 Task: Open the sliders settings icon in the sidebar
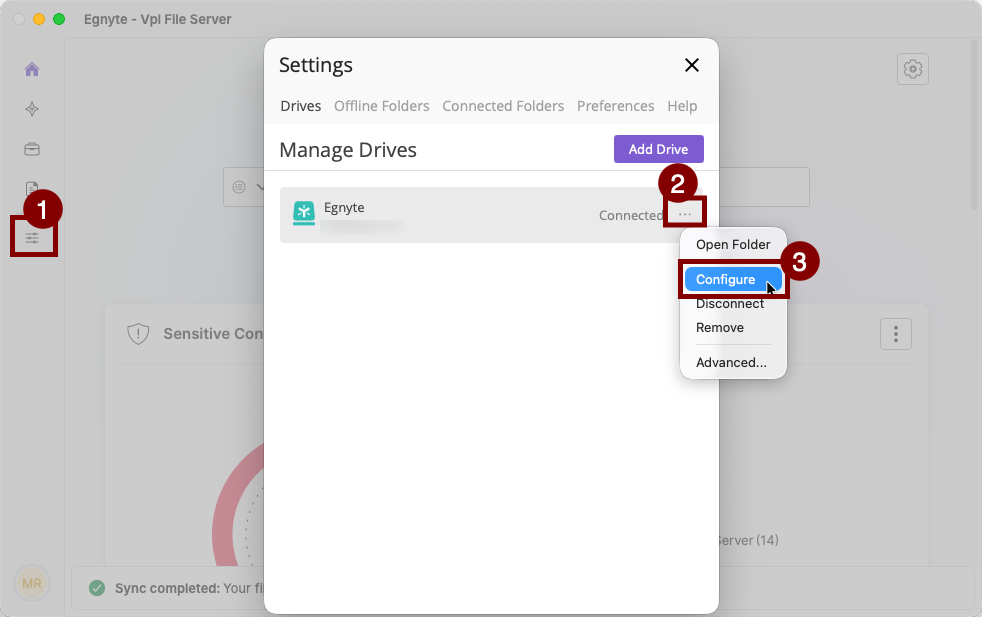click(x=32, y=238)
